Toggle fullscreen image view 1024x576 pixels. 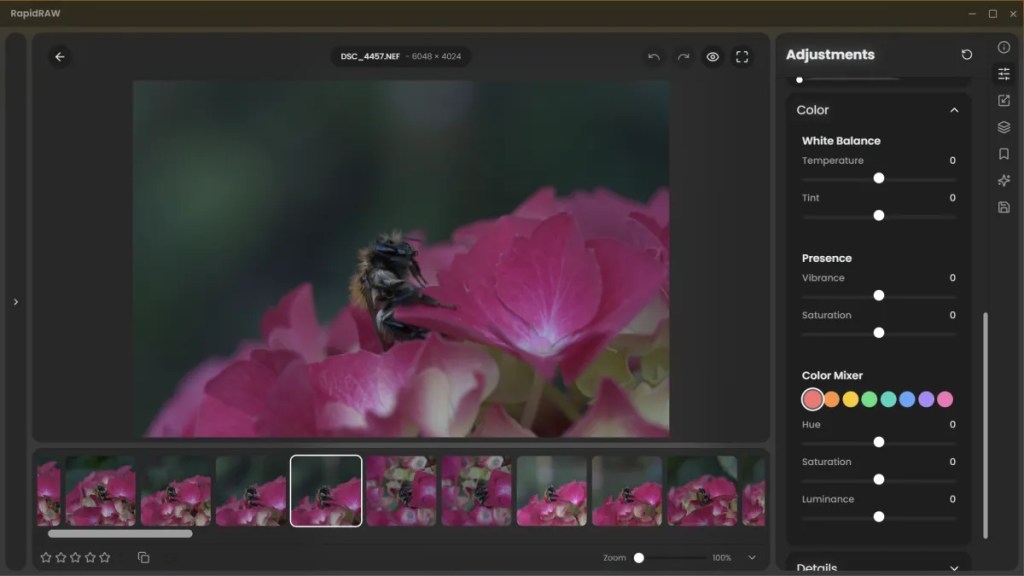click(742, 57)
